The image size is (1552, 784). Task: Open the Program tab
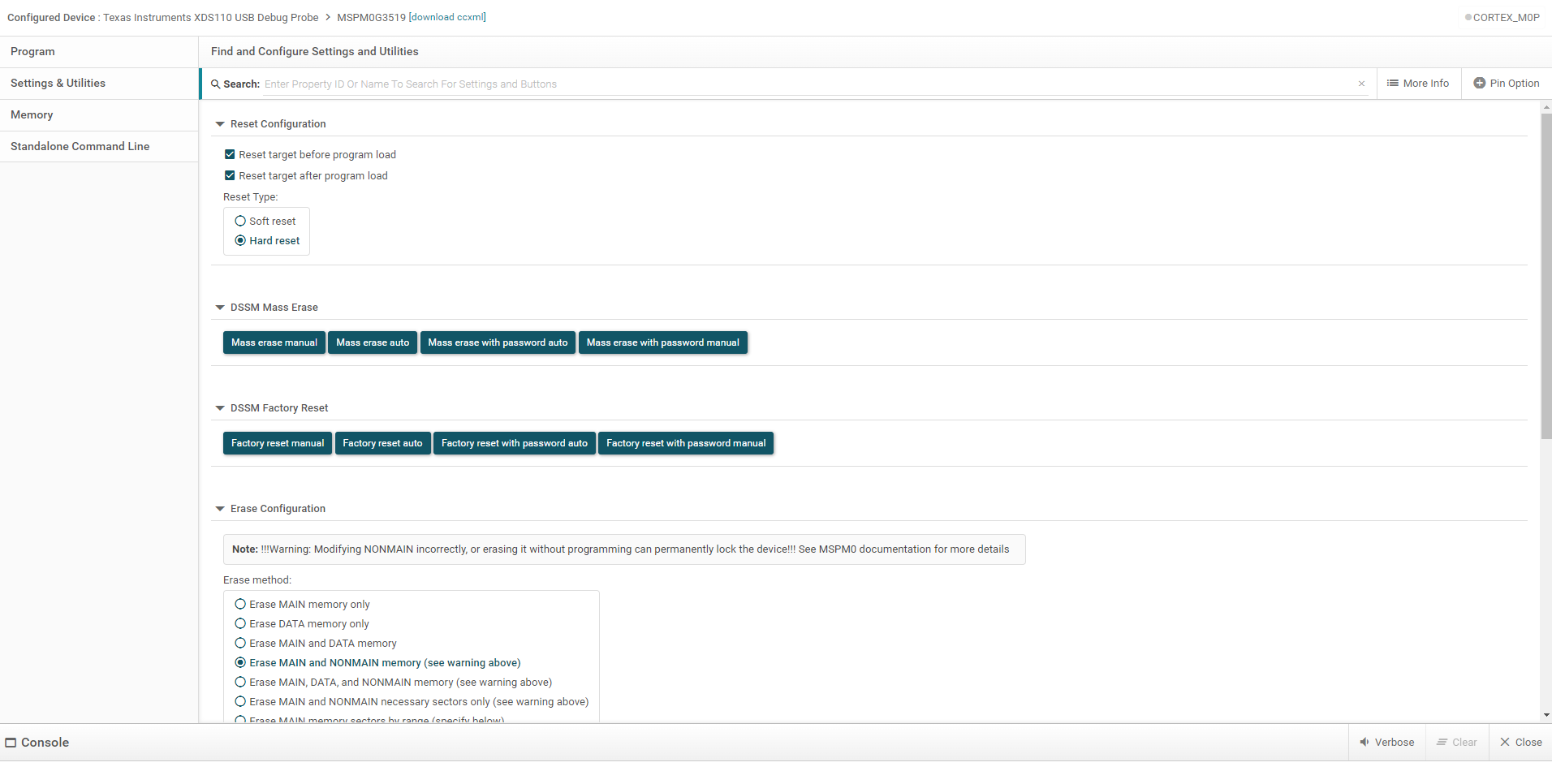coord(99,52)
